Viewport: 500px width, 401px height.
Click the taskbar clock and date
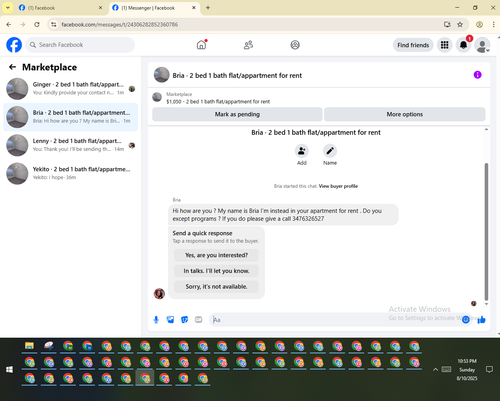pyautogui.click(x=467, y=370)
